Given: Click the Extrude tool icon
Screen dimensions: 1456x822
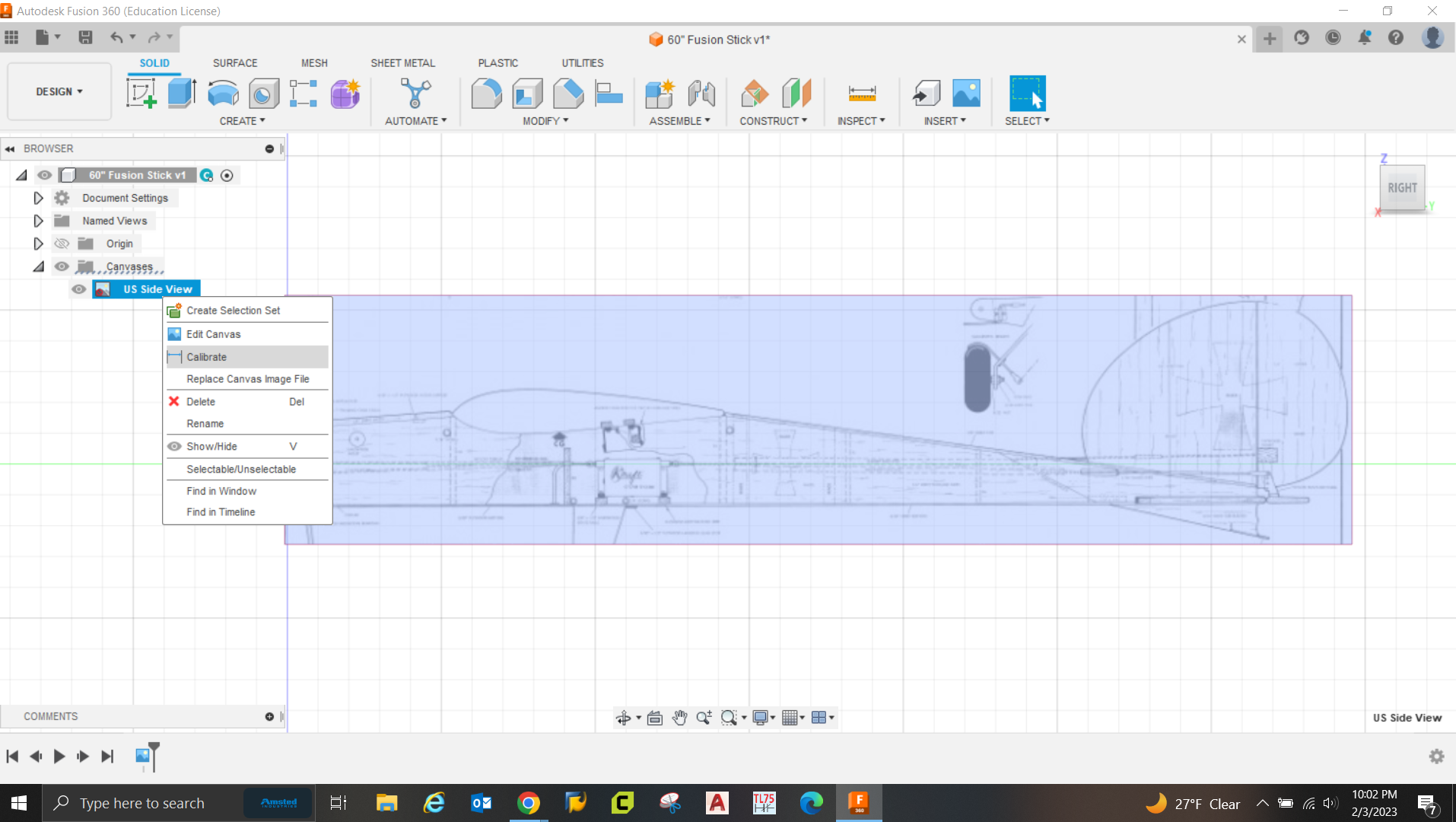Looking at the screenshot, I should coord(181,92).
